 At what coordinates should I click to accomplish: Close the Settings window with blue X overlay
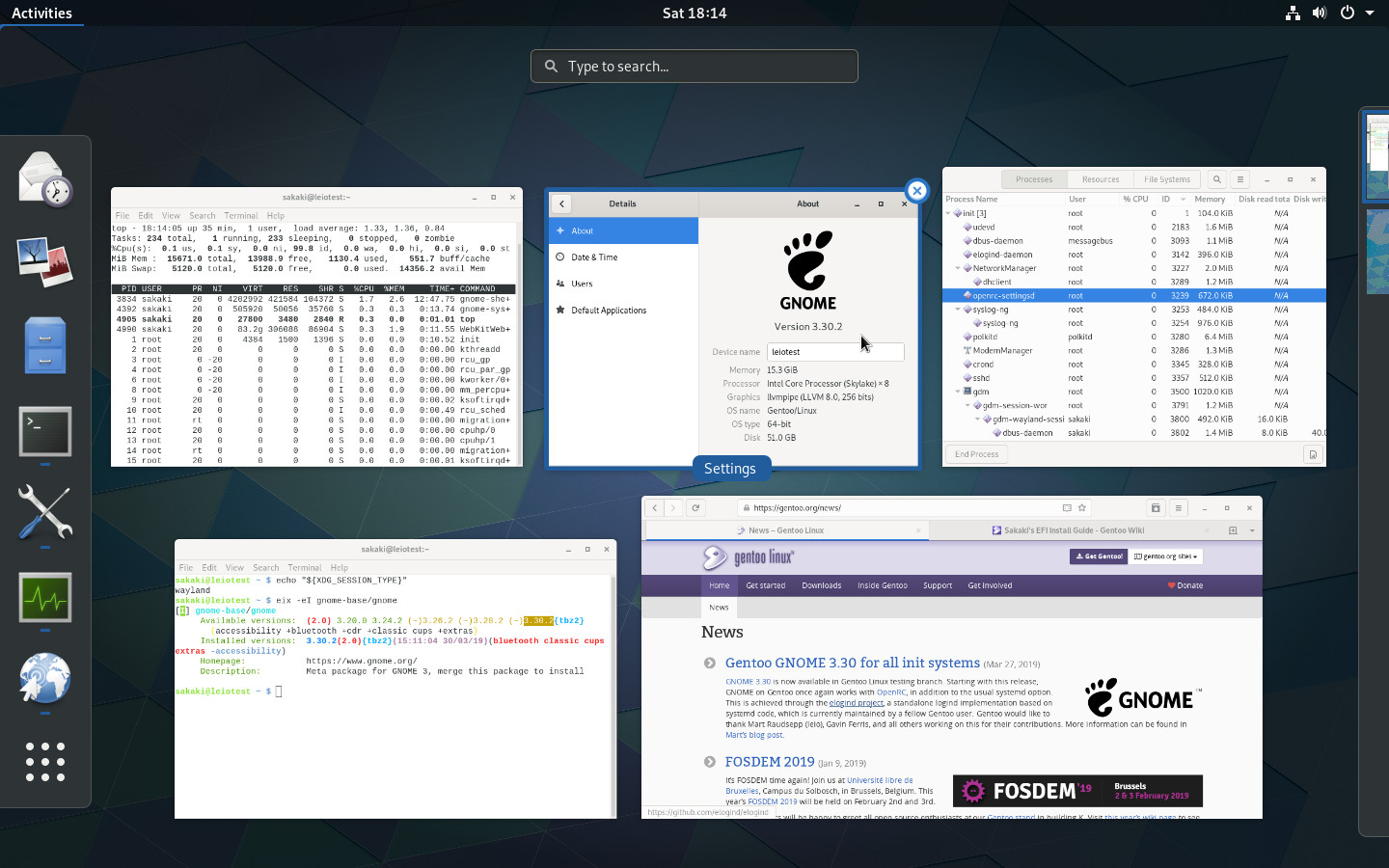(916, 190)
